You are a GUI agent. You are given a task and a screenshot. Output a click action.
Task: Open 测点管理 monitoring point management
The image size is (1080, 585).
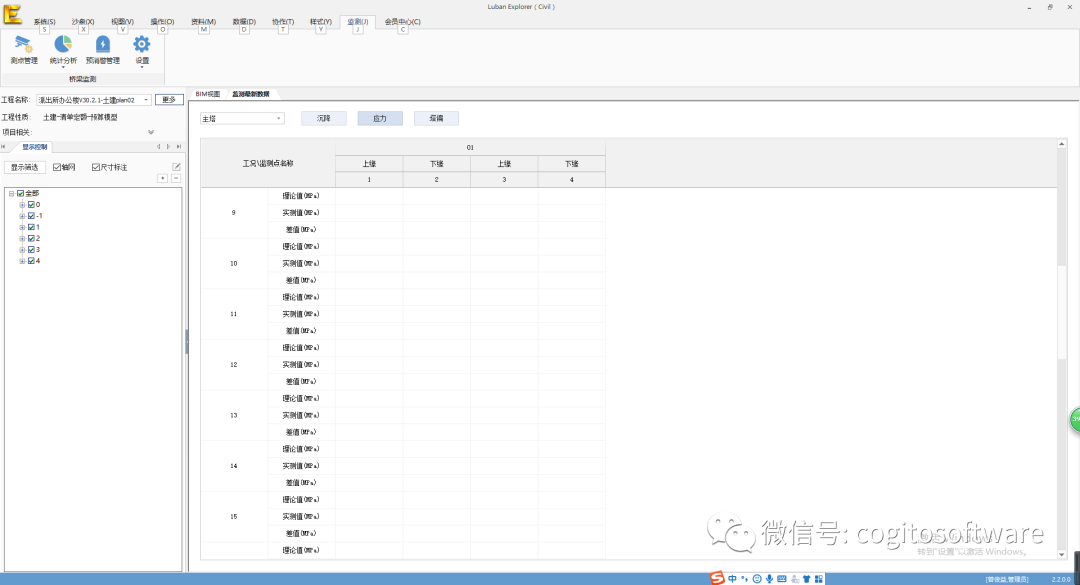point(23,50)
